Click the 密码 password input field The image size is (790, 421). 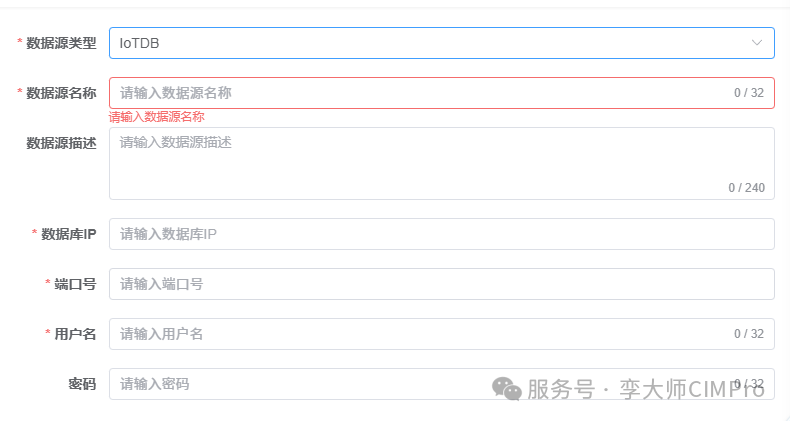point(442,384)
